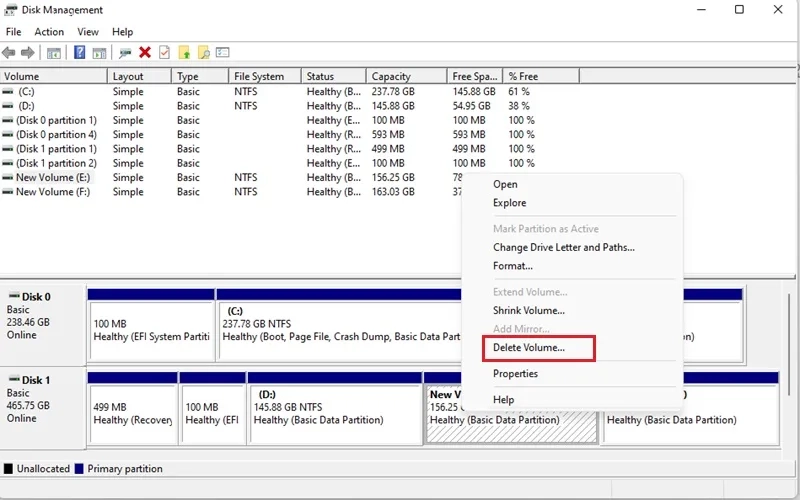Click the 38 % free cell
Image resolution: width=800 pixels, height=500 pixels.
click(519, 106)
